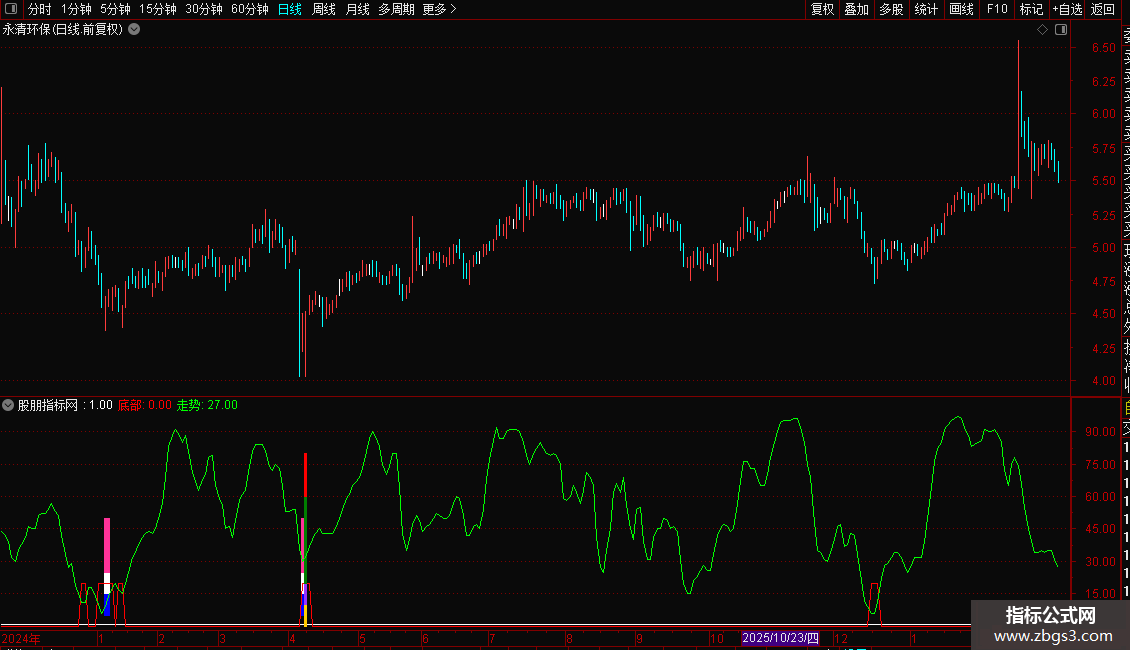Switch to 周线 weekly chart
1130x650 pixels.
tap(324, 9)
